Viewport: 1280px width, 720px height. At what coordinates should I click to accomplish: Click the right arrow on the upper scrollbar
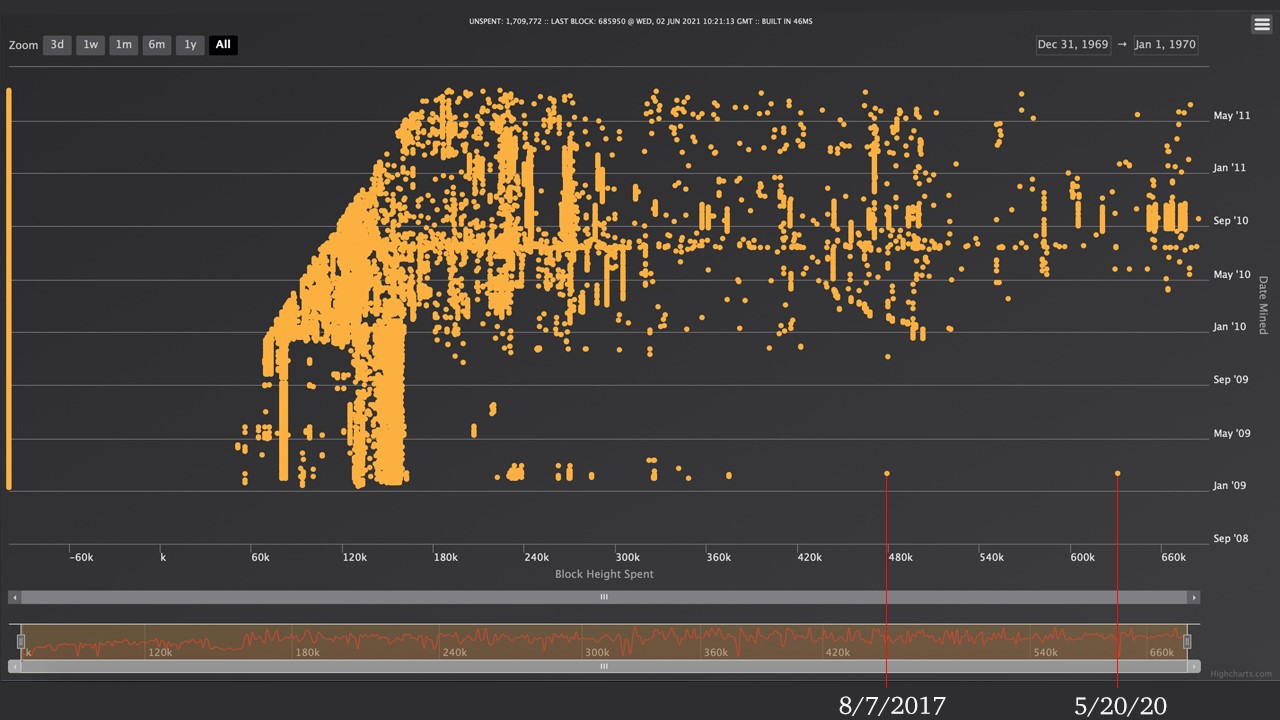click(x=1193, y=596)
